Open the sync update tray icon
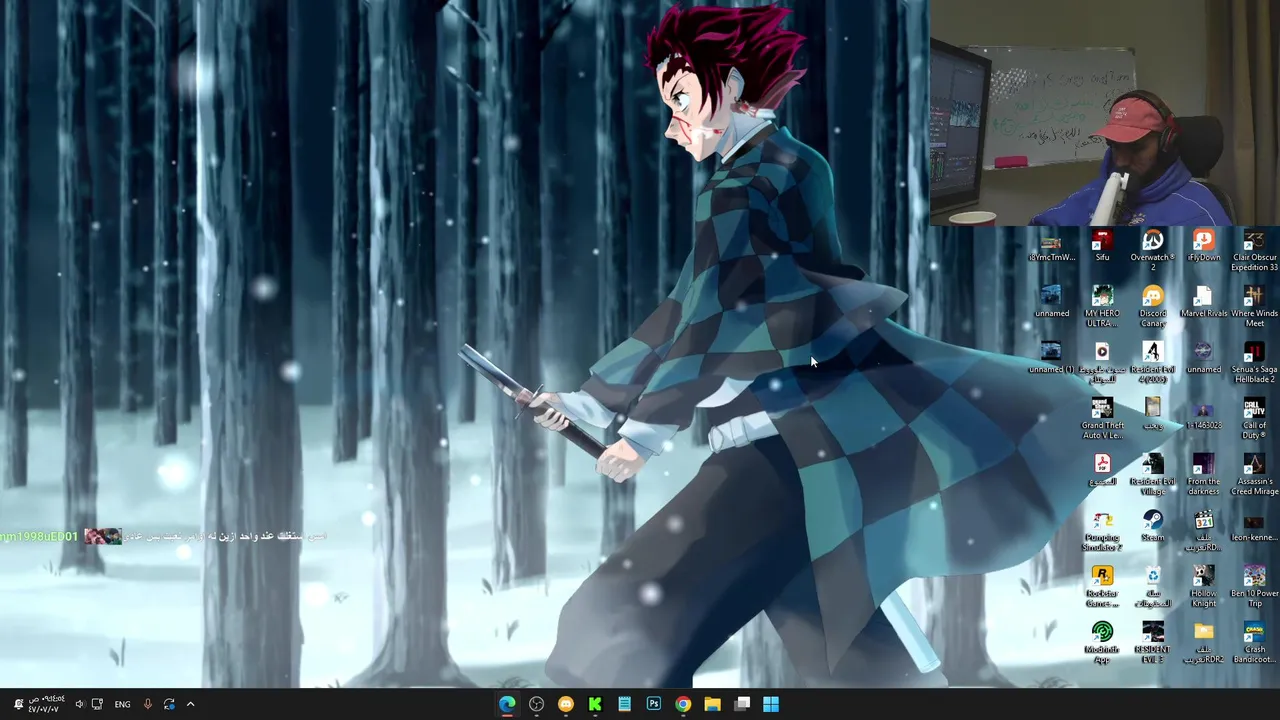1280x720 pixels. click(169, 704)
